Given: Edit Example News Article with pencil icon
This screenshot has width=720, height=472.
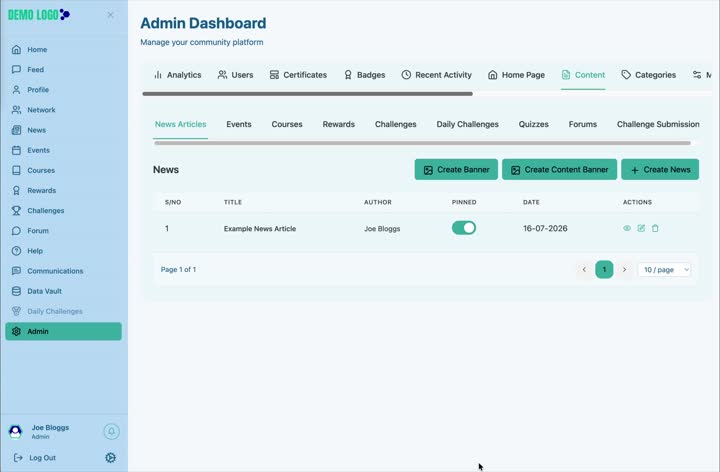Looking at the screenshot, I should (x=641, y=228).
